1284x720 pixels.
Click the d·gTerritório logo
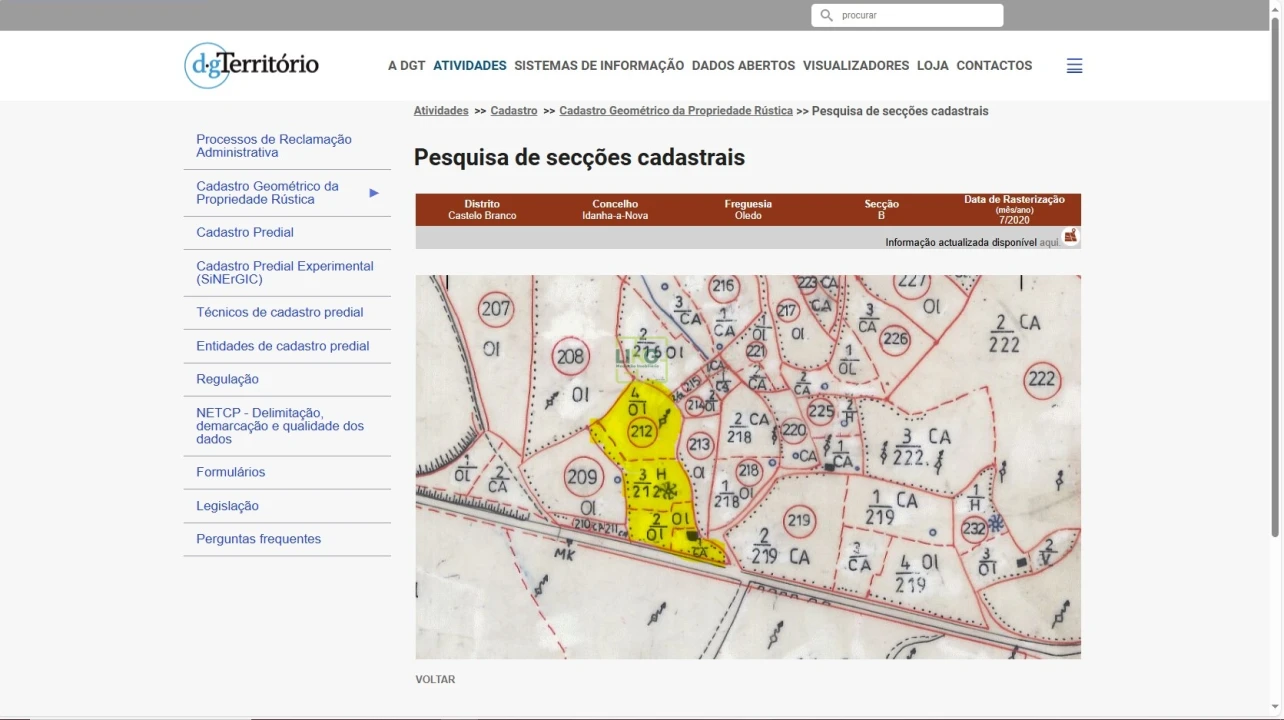250,65
